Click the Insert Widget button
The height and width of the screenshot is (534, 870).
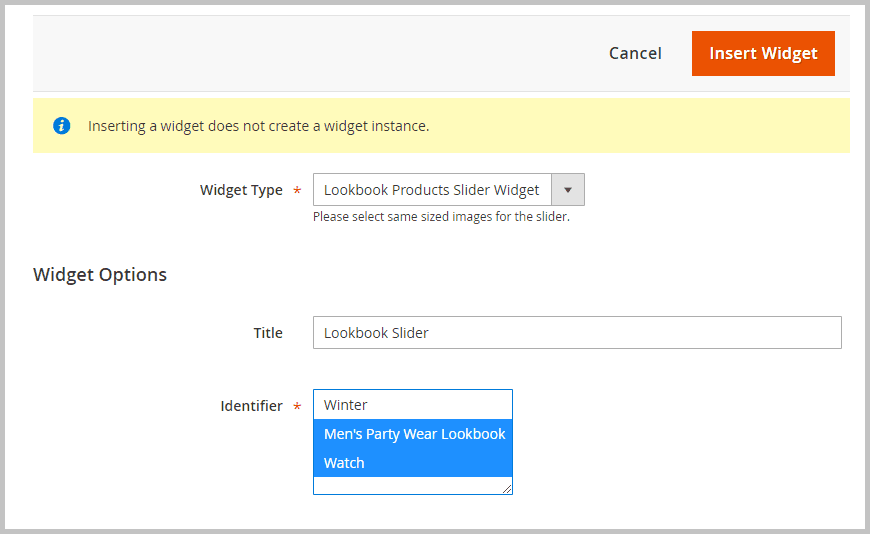click(x=763, y=53)
